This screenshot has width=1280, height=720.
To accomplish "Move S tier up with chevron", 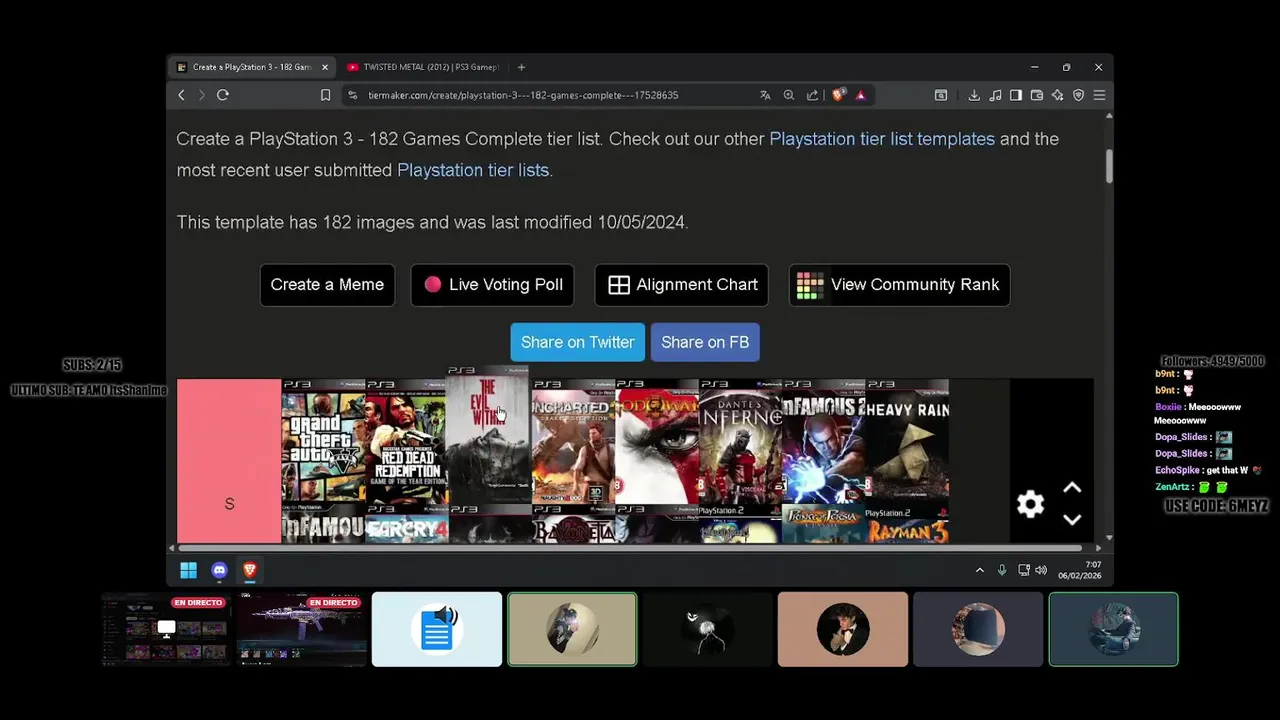I will coord(1072,488).
